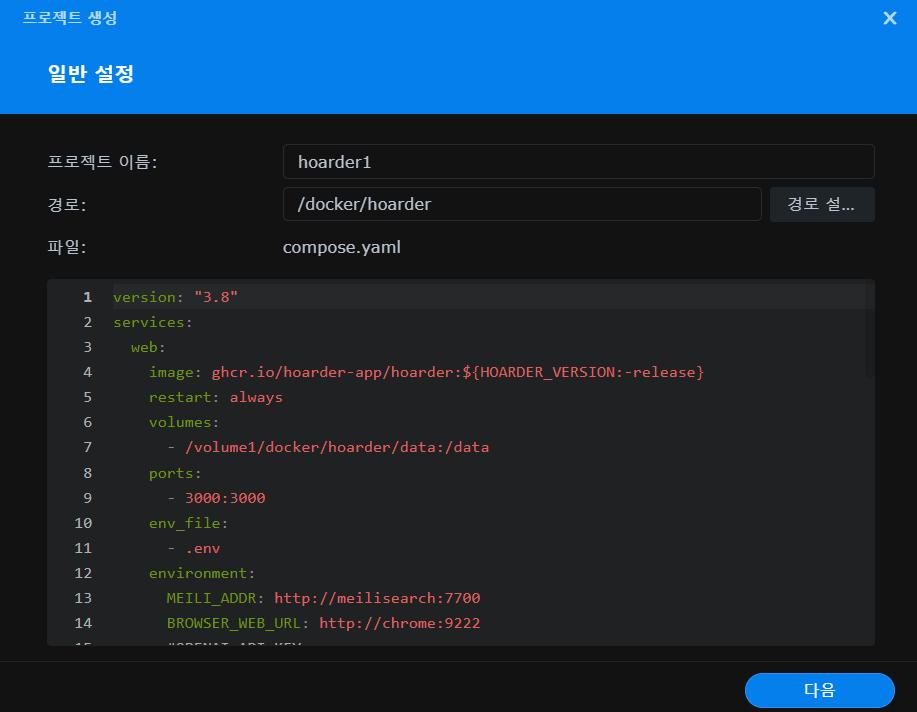Open the path settings button
The height and width of the screenshot is (712, 917).
821,204
